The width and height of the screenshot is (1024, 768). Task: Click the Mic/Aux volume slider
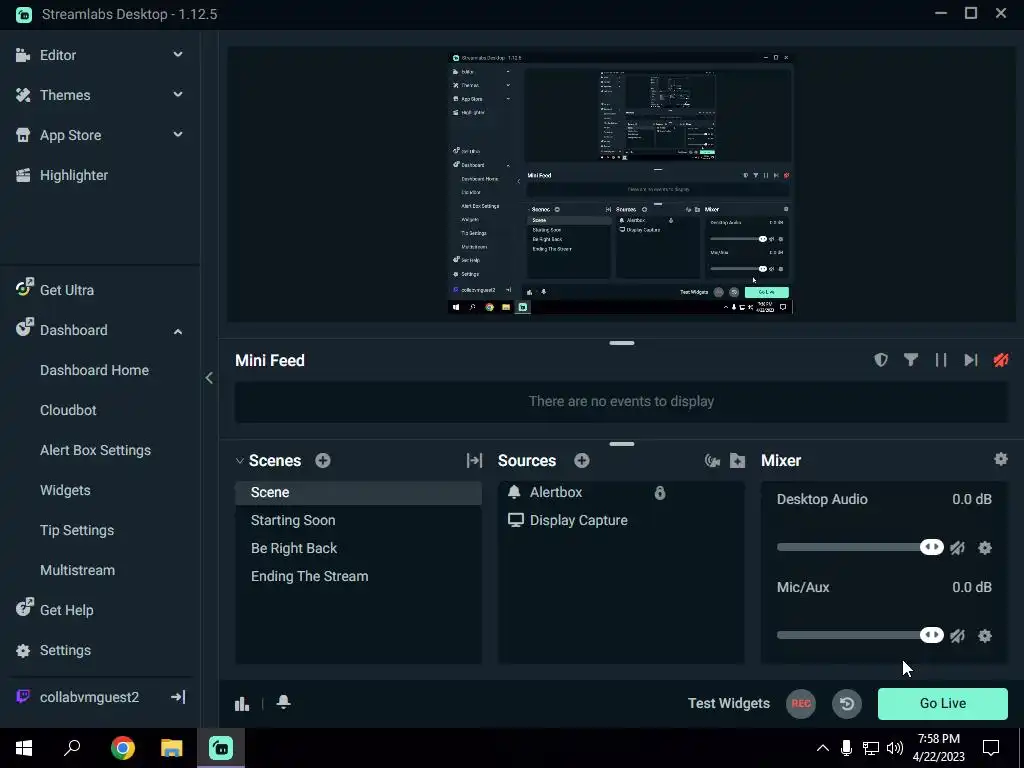(859, 635)
